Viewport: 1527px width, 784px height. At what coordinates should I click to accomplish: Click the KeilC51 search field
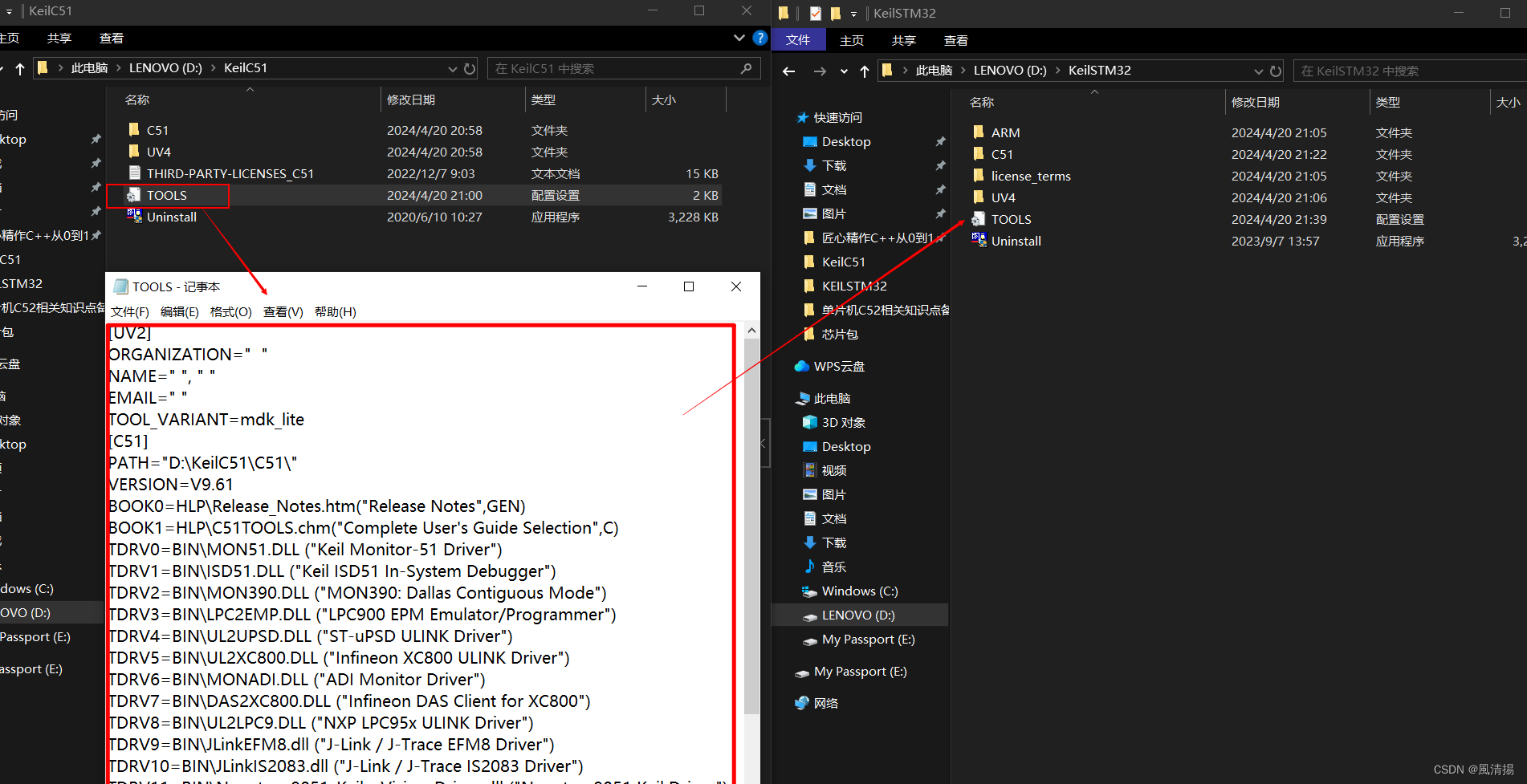click(623, 68)
